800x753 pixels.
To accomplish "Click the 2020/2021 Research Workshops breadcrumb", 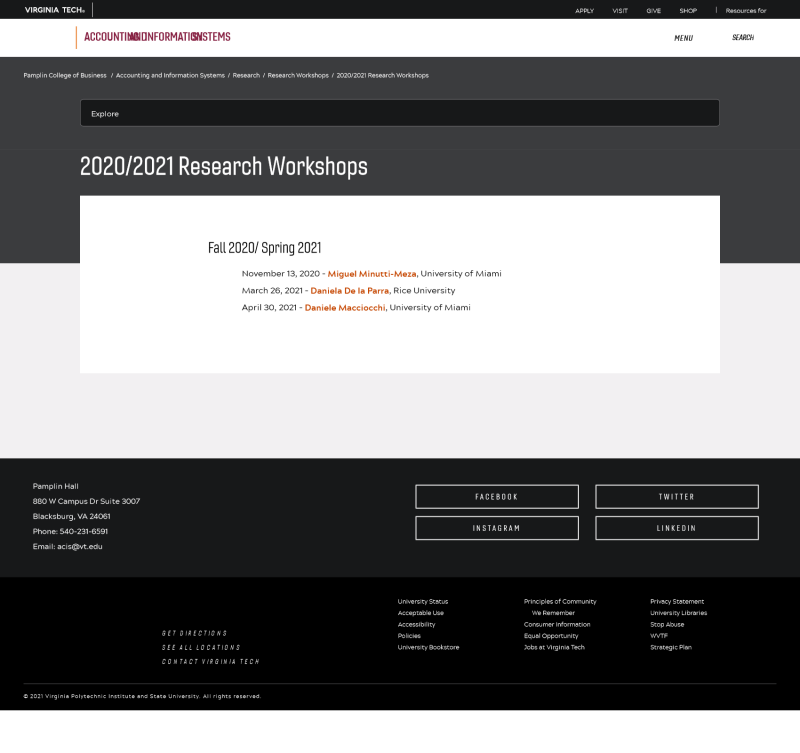I will (383, 76).
